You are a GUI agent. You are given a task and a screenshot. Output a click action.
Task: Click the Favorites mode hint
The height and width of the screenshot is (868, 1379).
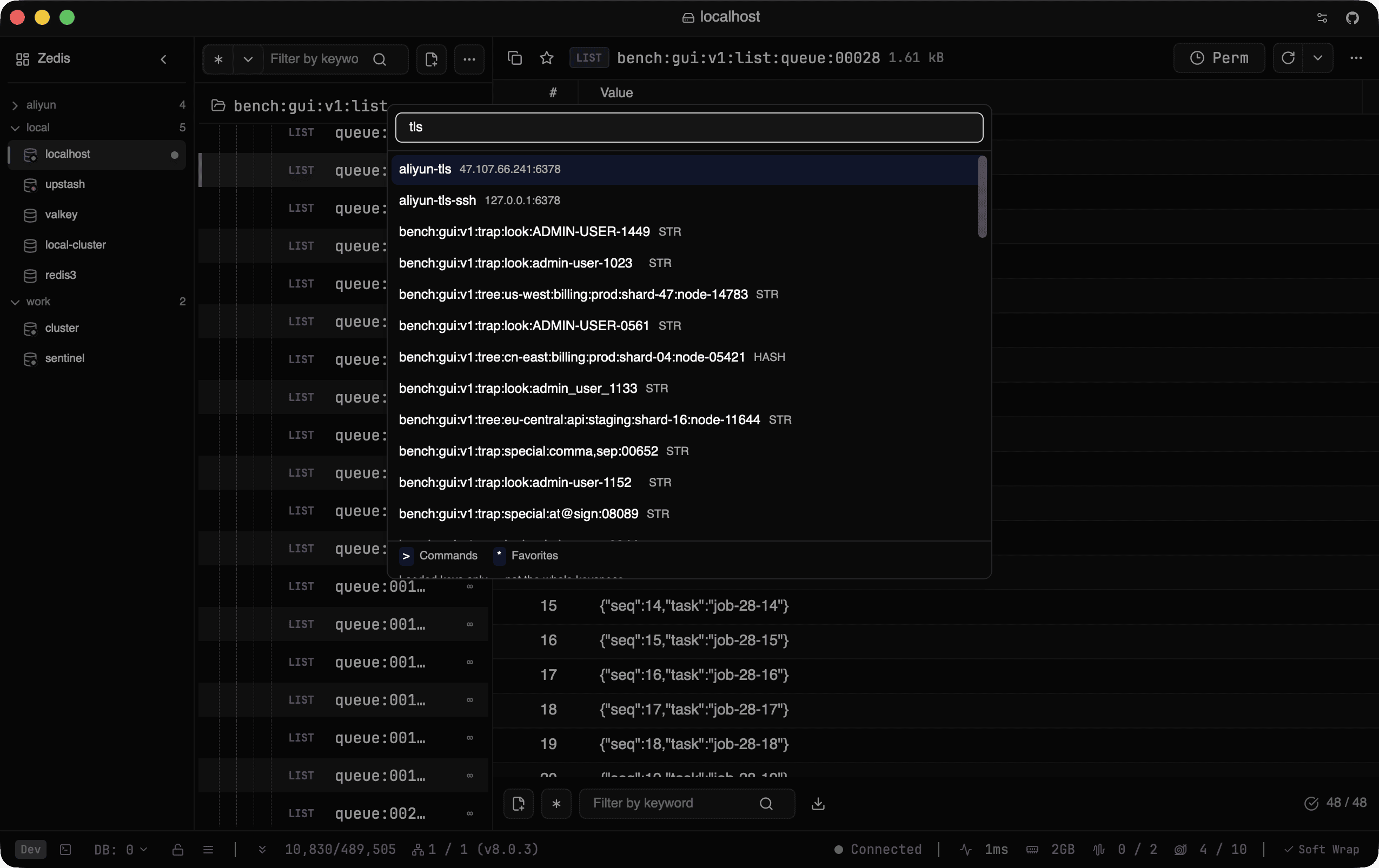point(526,556)
